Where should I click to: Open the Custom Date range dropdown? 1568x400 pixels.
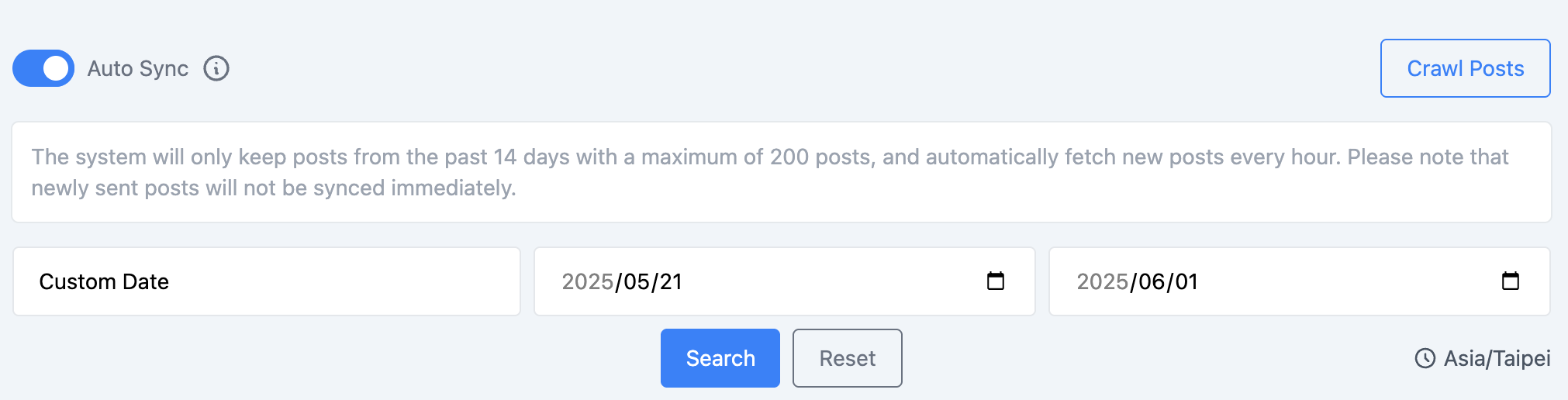(x=267, y=281)
